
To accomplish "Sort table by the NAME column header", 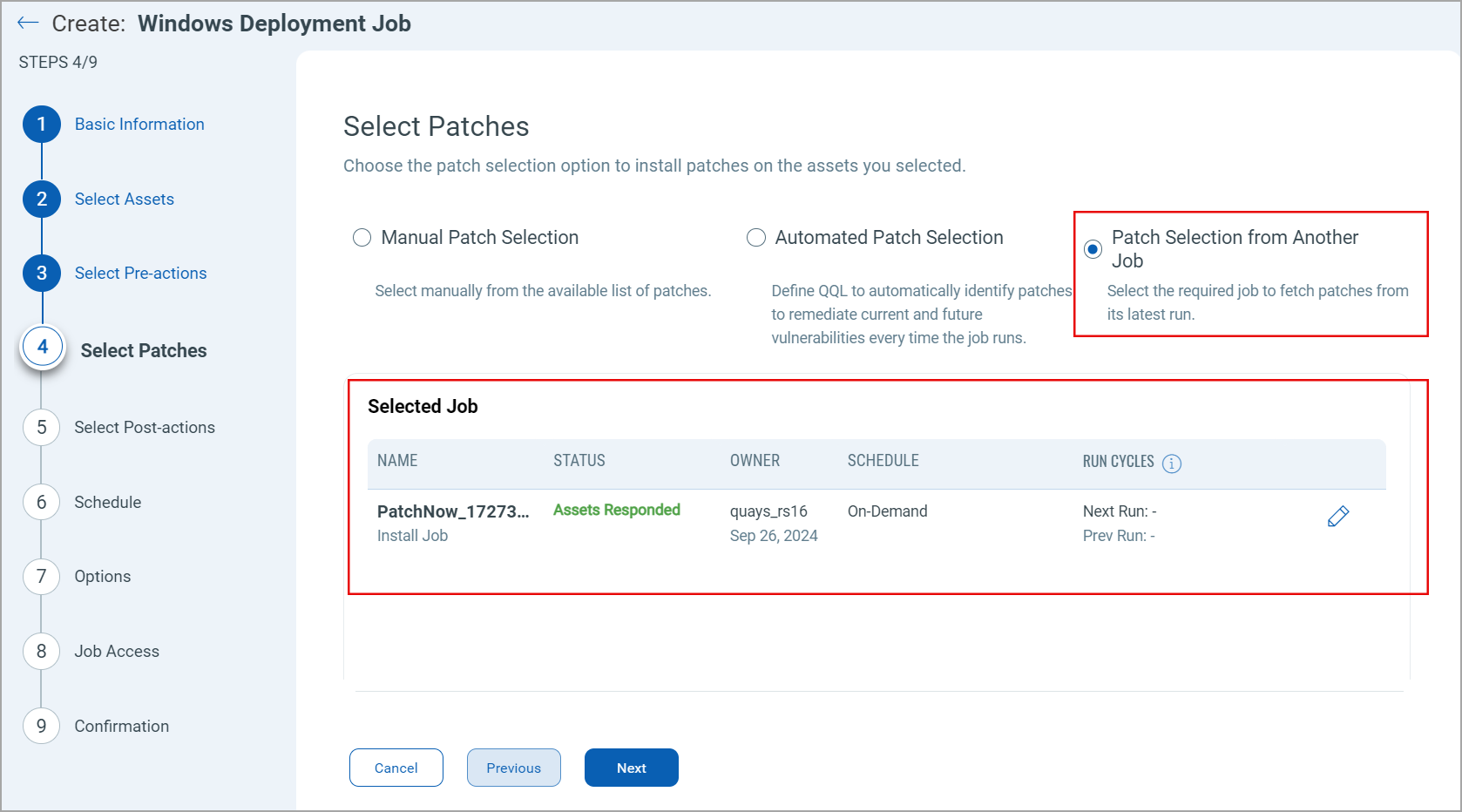I will (397, 460).
